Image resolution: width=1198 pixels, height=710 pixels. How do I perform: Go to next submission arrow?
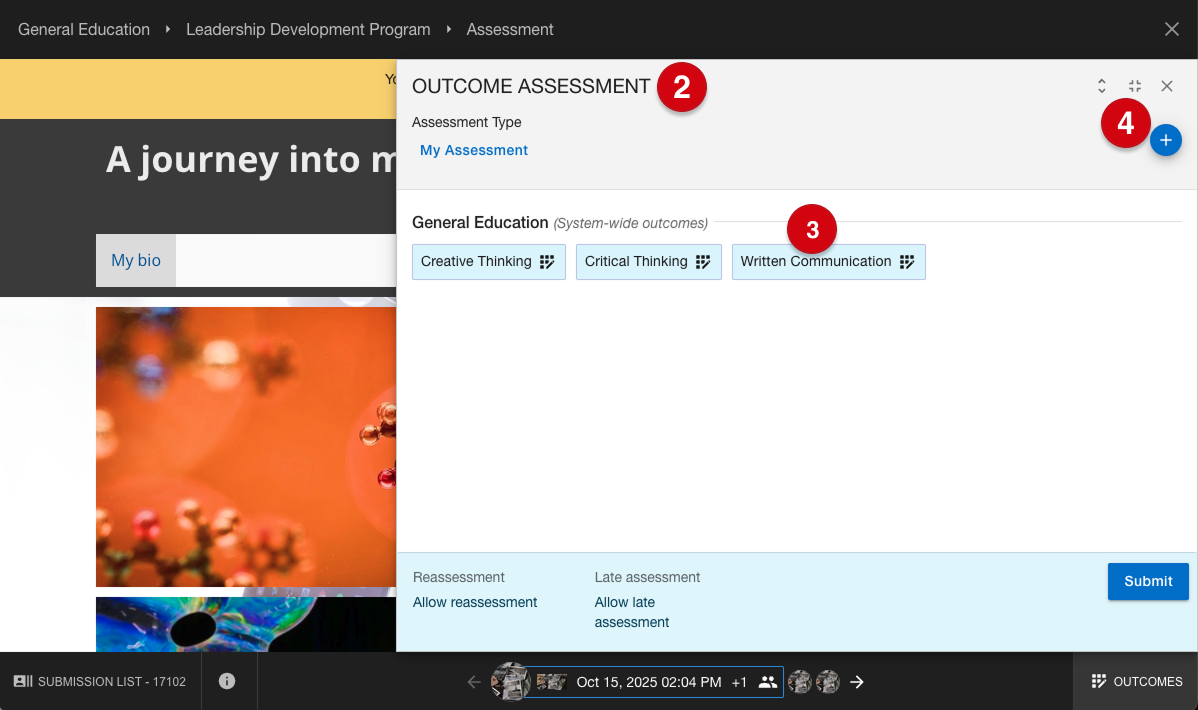click(857, 682)
